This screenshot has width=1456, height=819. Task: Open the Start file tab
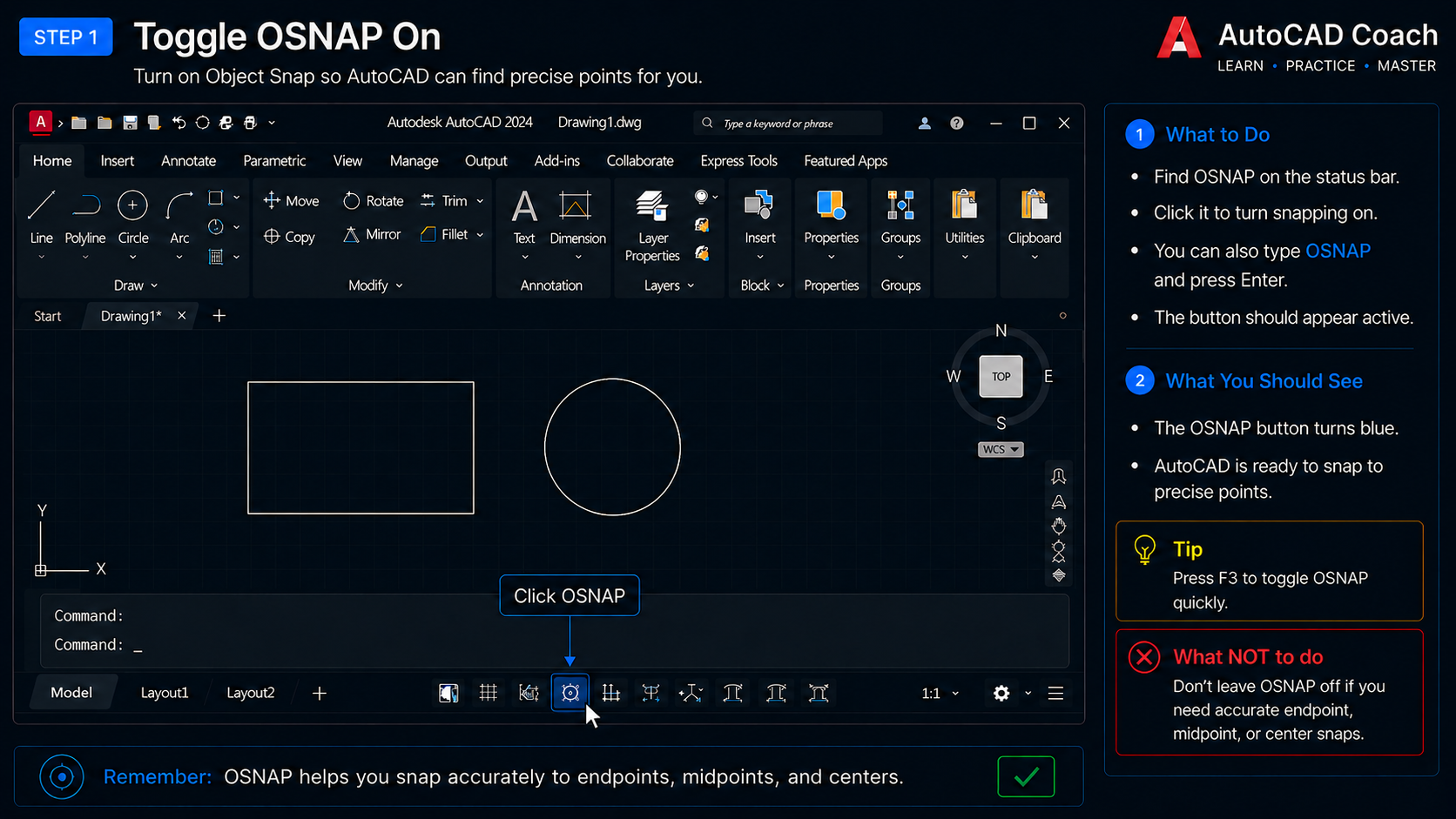(47, 316)
